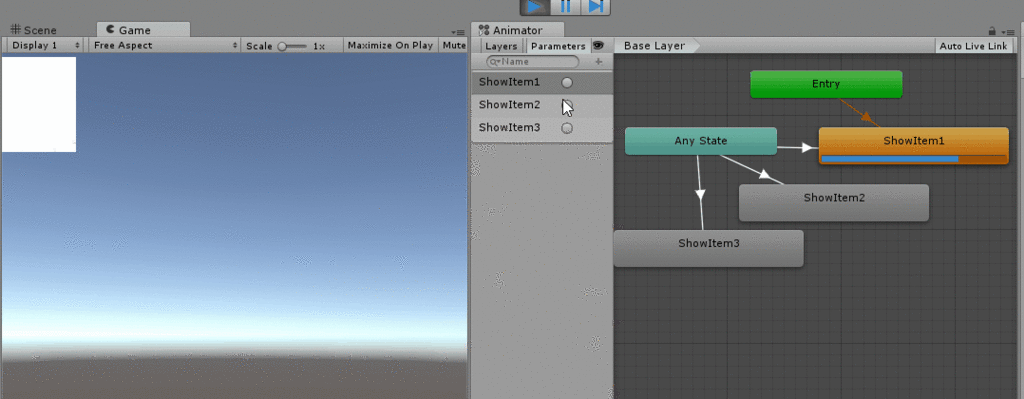Select the ShowItem2 parameter row label

509,104
